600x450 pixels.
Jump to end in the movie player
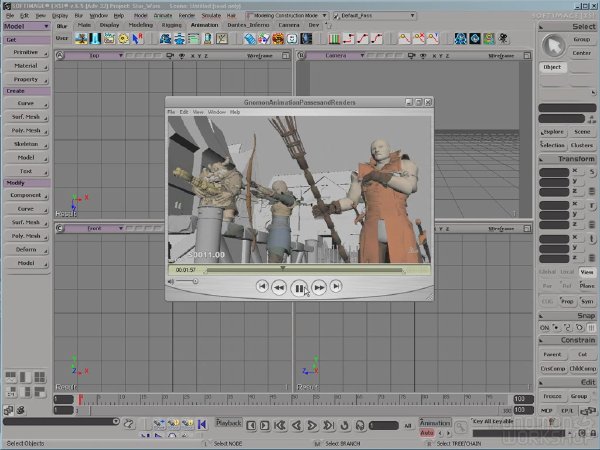tap(336, 286)
